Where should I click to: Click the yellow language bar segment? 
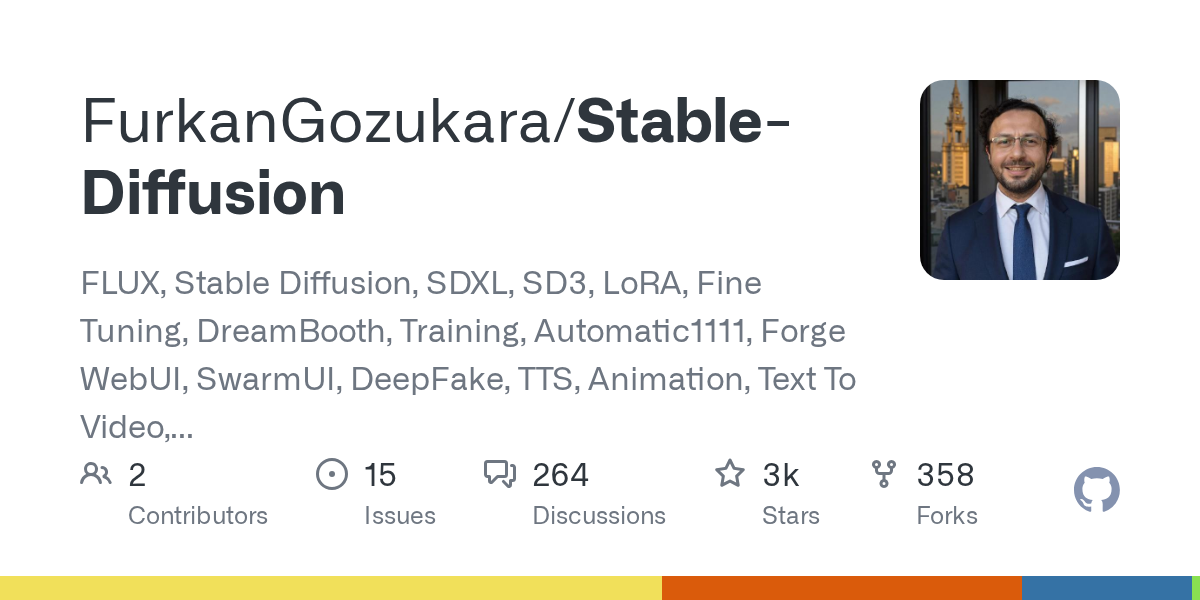tap(330, 588)
